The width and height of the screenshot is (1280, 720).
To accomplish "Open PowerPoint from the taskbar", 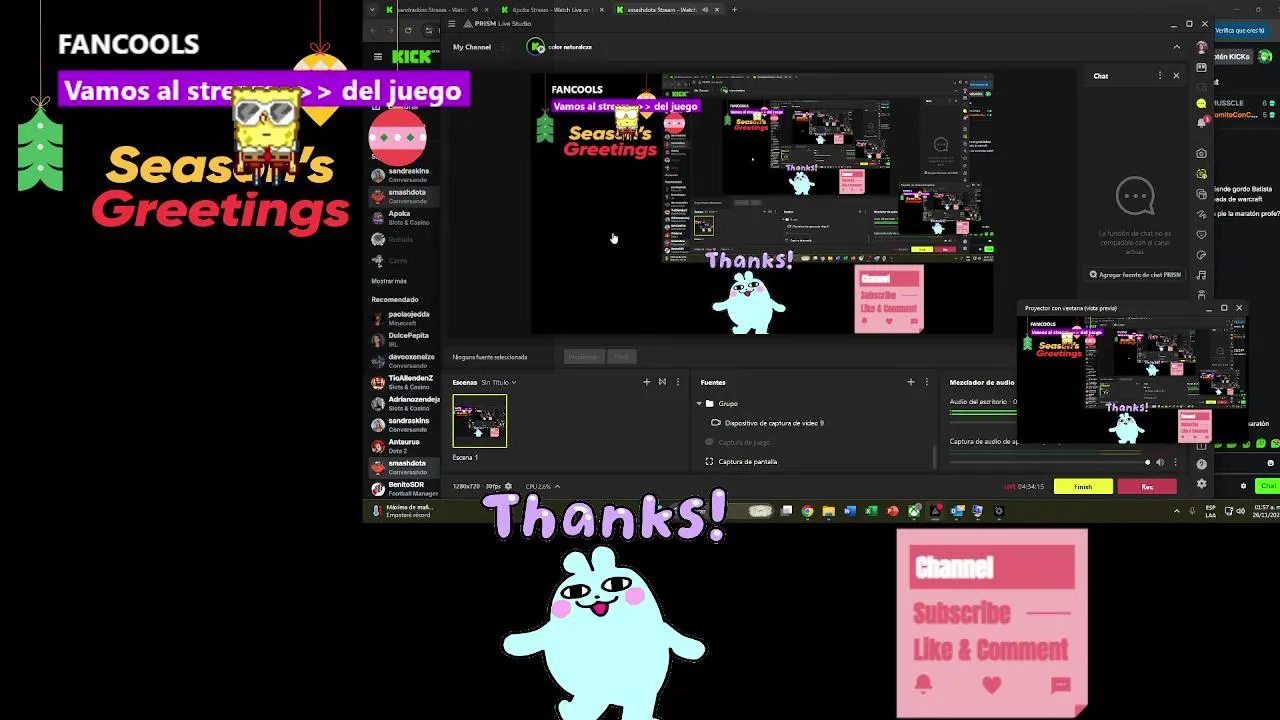I will click(x=893, y=511).
